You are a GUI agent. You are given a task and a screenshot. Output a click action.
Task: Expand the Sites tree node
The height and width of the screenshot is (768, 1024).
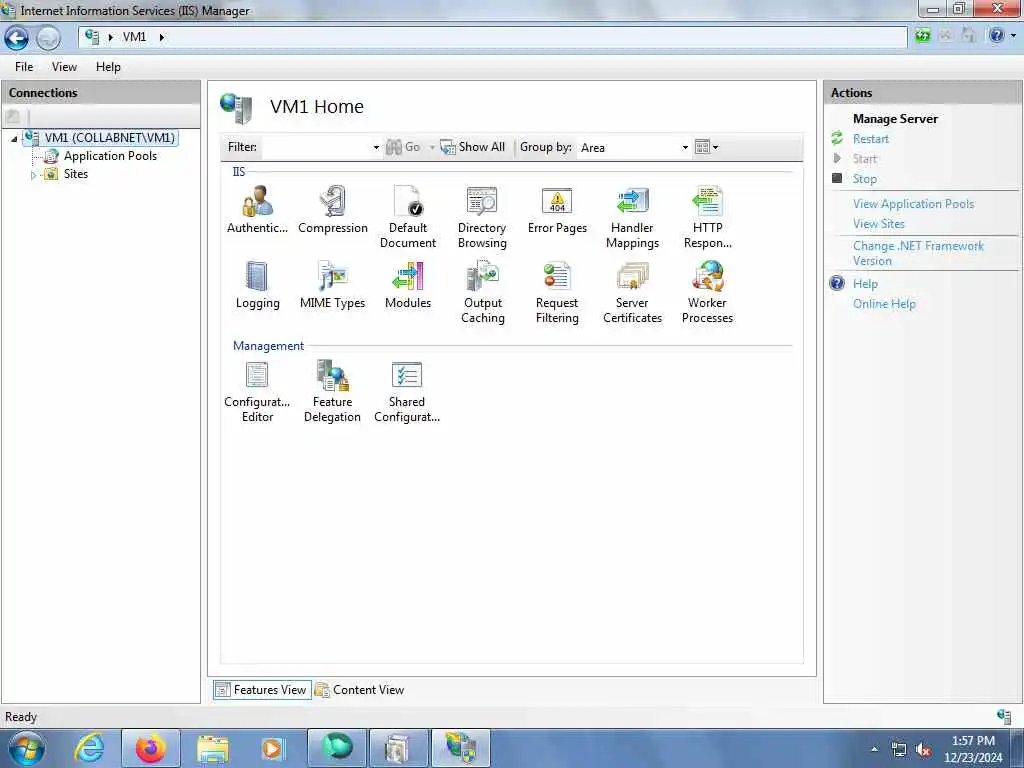click(x=33, y=174)
